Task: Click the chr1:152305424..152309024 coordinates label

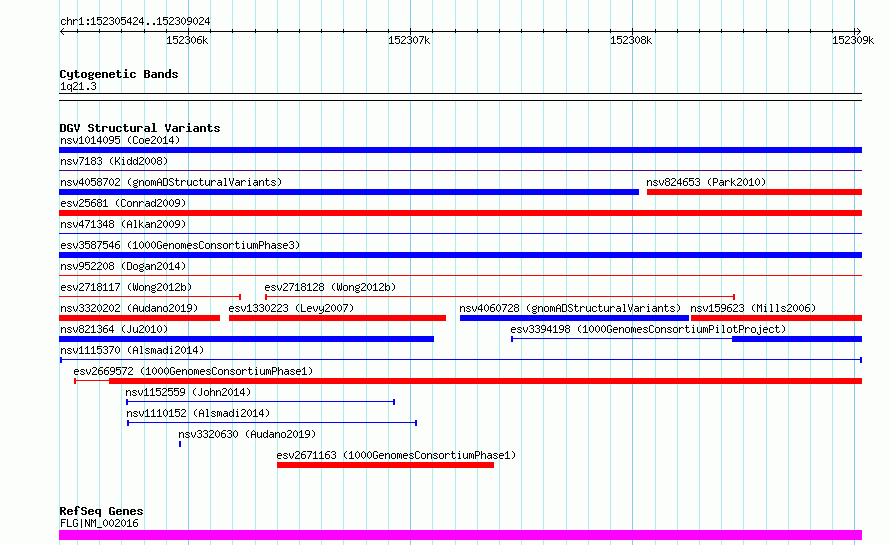Action: click(135, 21)
